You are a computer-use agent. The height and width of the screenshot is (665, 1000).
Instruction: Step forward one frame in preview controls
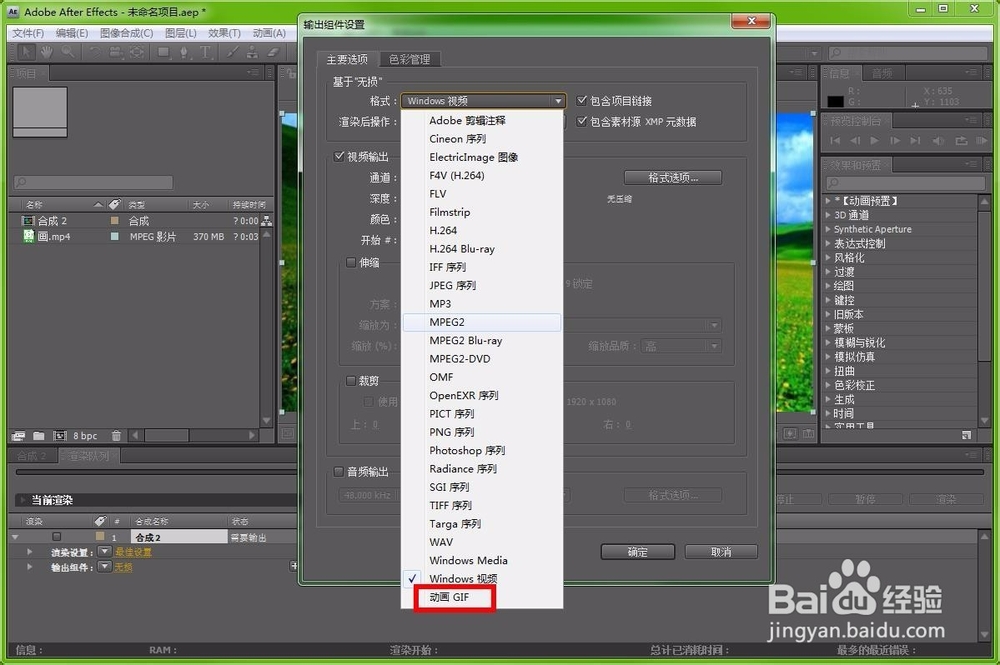[x=895, y=140]
